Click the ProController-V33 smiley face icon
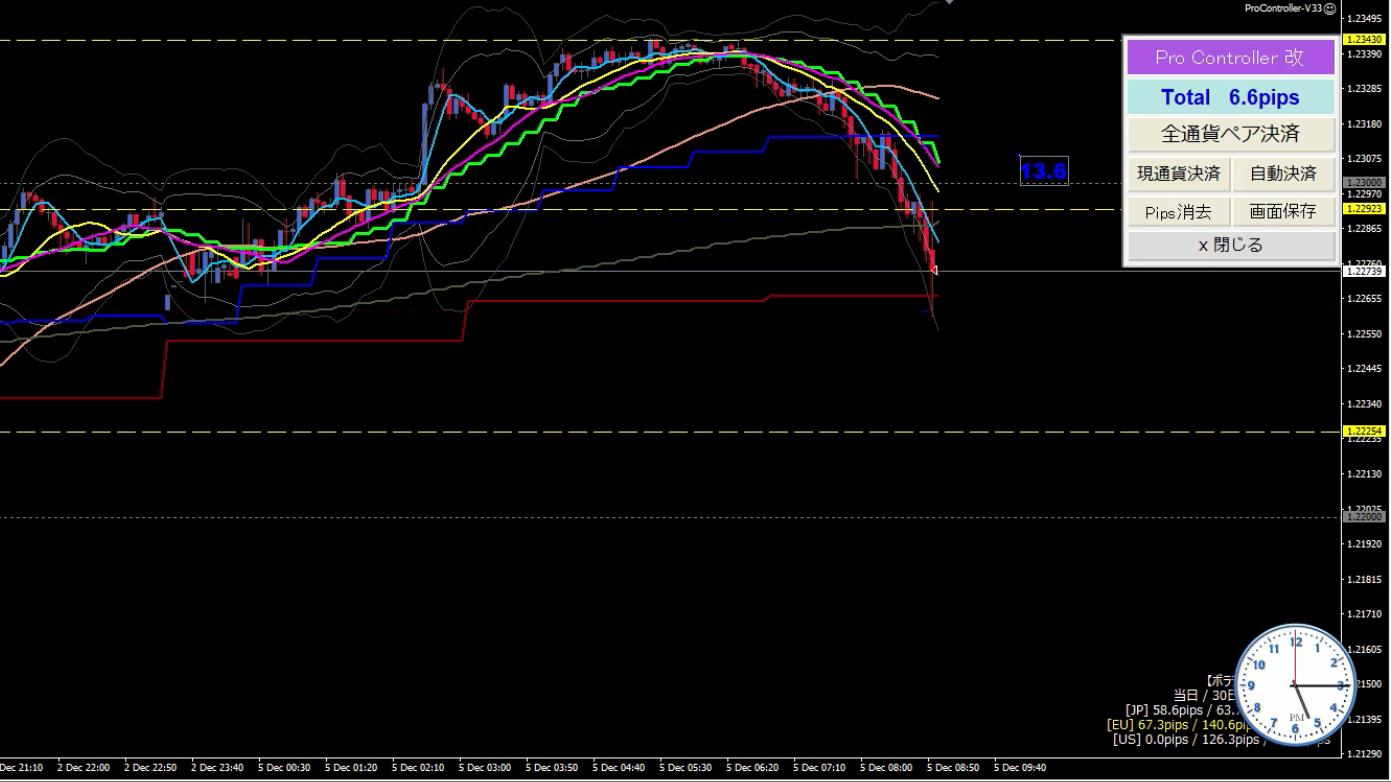 (1330, 8)
